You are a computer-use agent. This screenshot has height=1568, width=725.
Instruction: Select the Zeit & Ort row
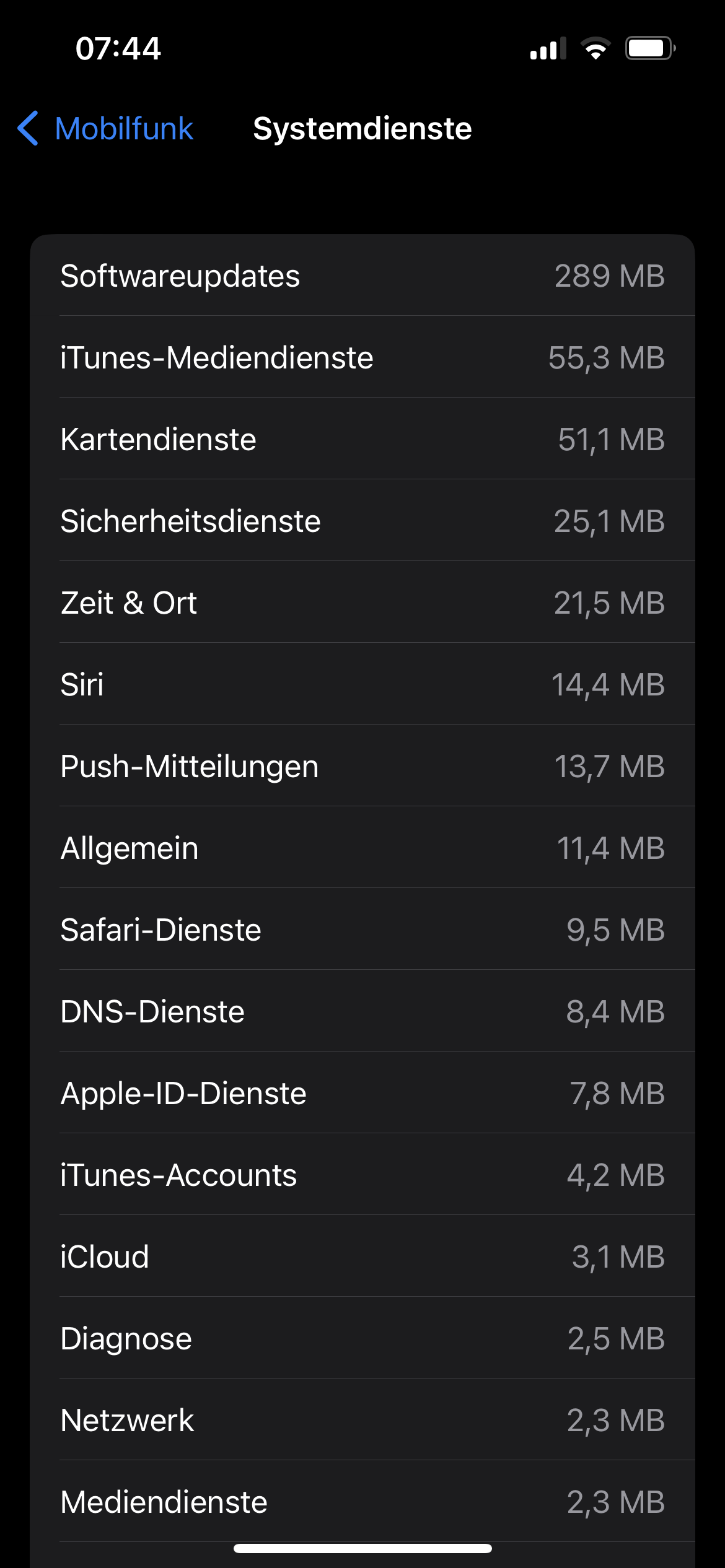[362, 603]
